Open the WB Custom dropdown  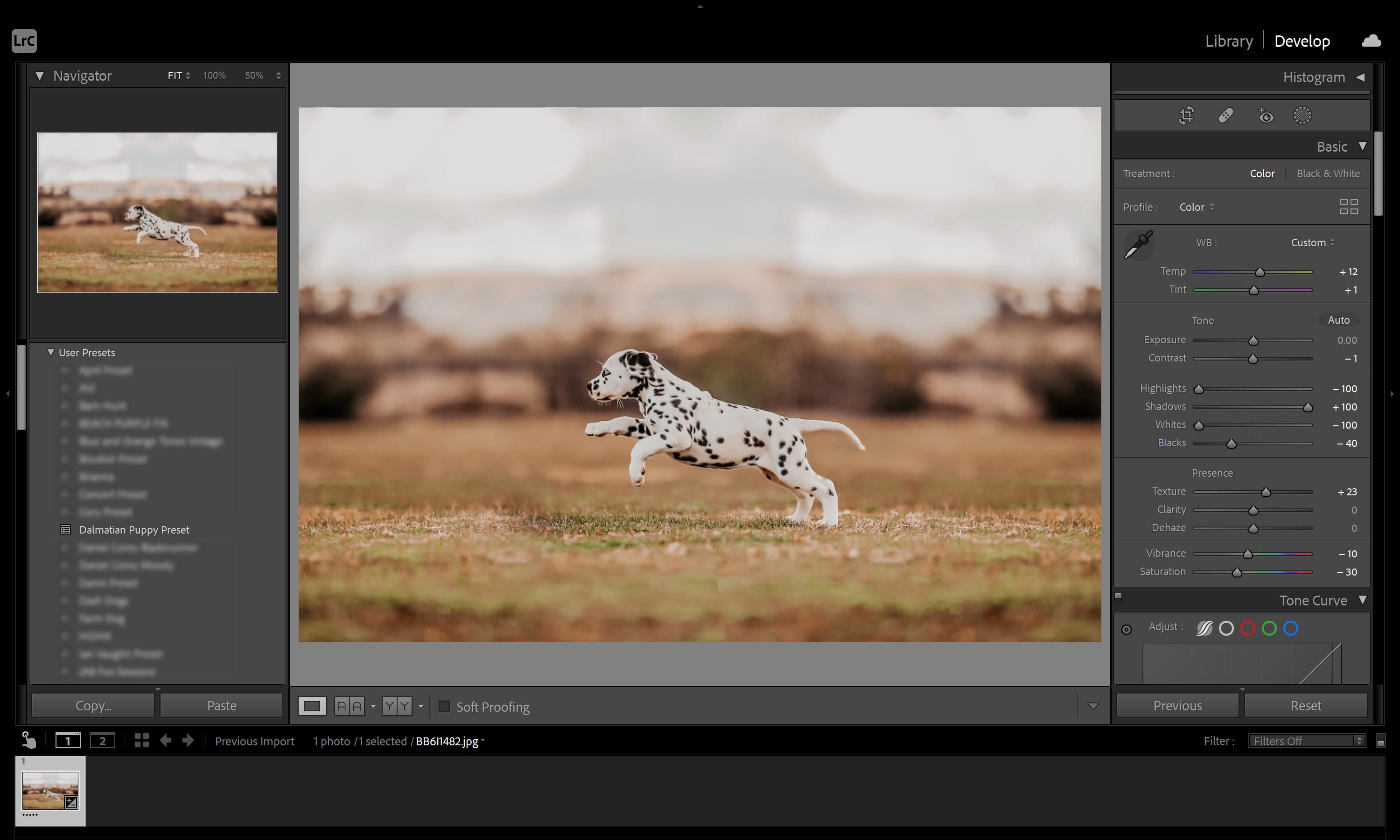[1312, 242]
